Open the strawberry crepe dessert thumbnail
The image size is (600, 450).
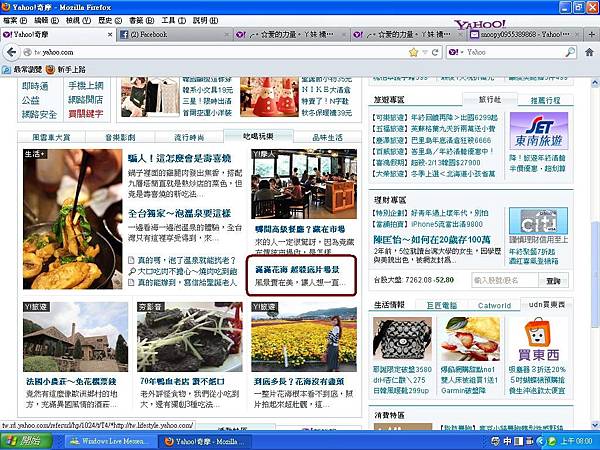pyautogui.click(x=470, y=339)
